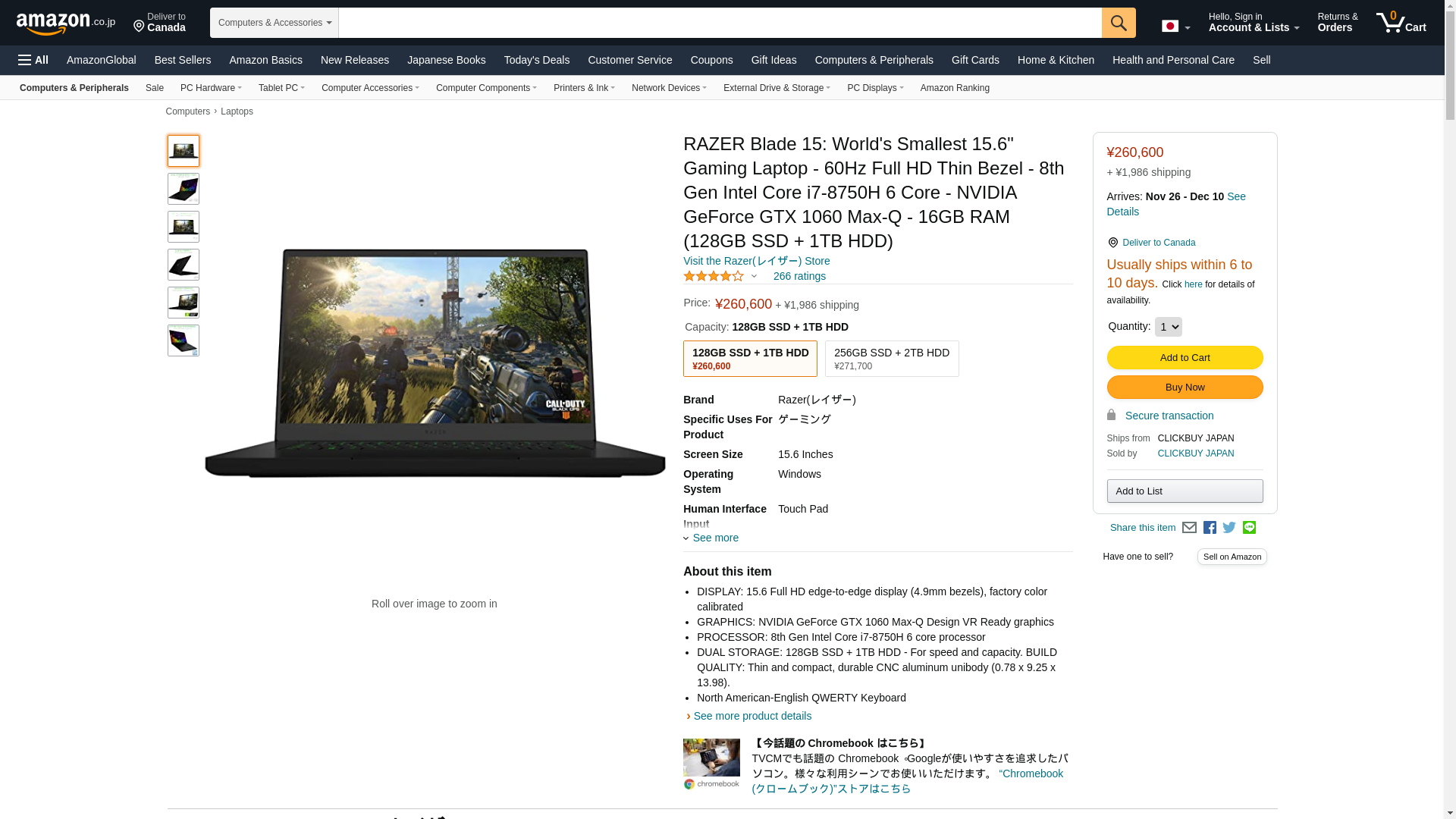Share this item on Facebook
This screenshot has height=819, width=1456.
tap(1210, 528)
